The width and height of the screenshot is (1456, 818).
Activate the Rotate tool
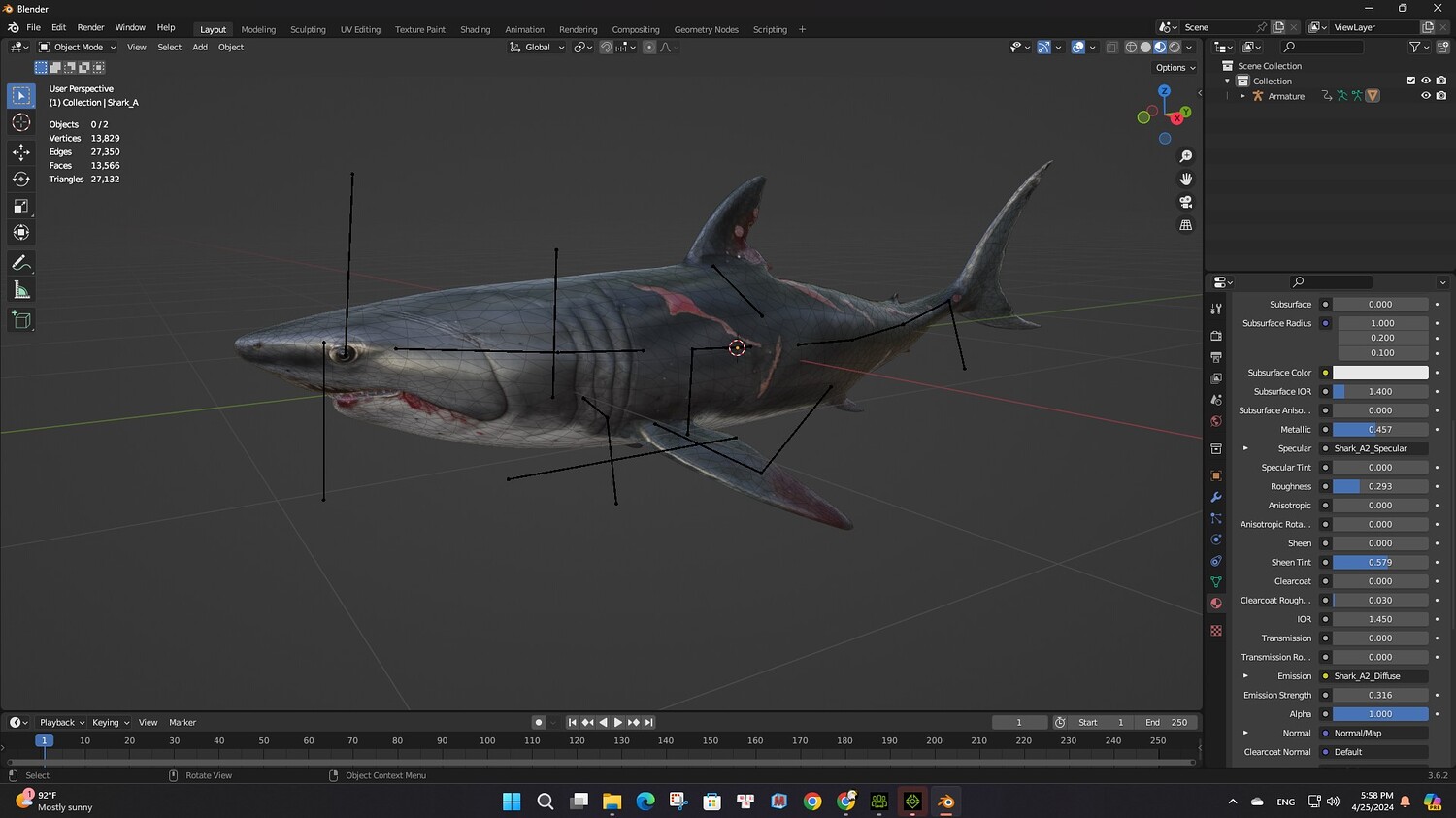click(x=21, y=179)
